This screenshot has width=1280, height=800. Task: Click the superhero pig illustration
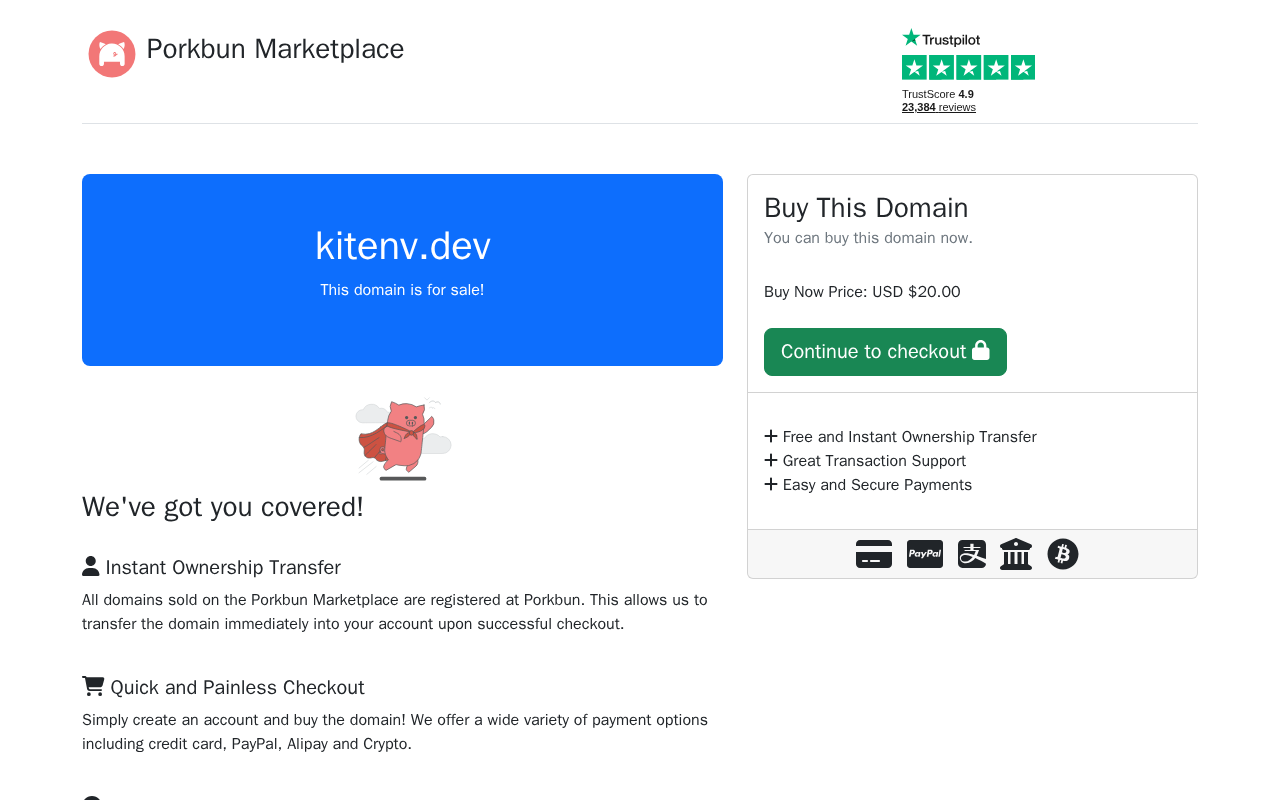(403, 439)
